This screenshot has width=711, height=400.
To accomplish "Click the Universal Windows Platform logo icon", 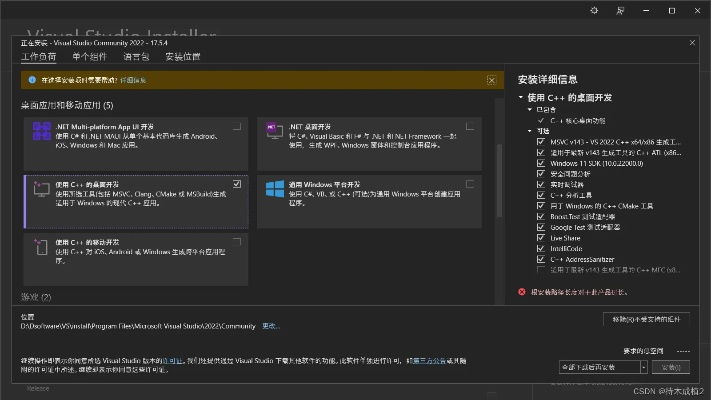I will (x=275, y=187).
